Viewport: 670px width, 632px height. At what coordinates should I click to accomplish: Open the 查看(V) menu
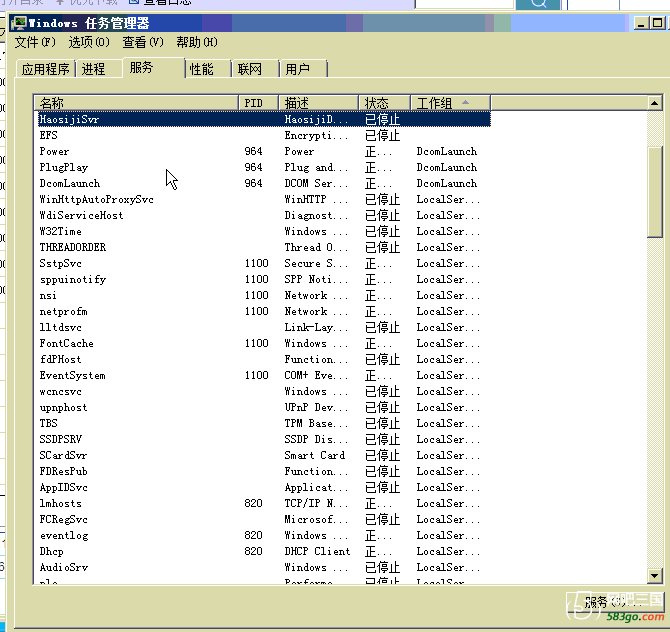coord(143,42)
